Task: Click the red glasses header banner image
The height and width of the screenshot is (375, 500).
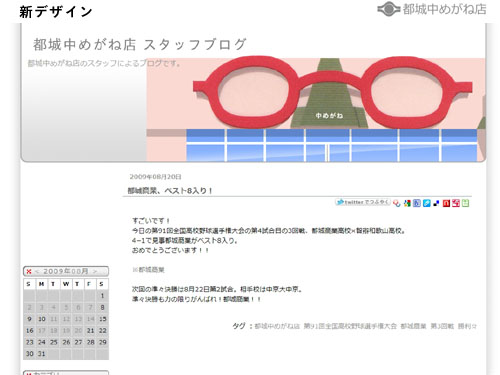Action: click(x=316, y=109)
